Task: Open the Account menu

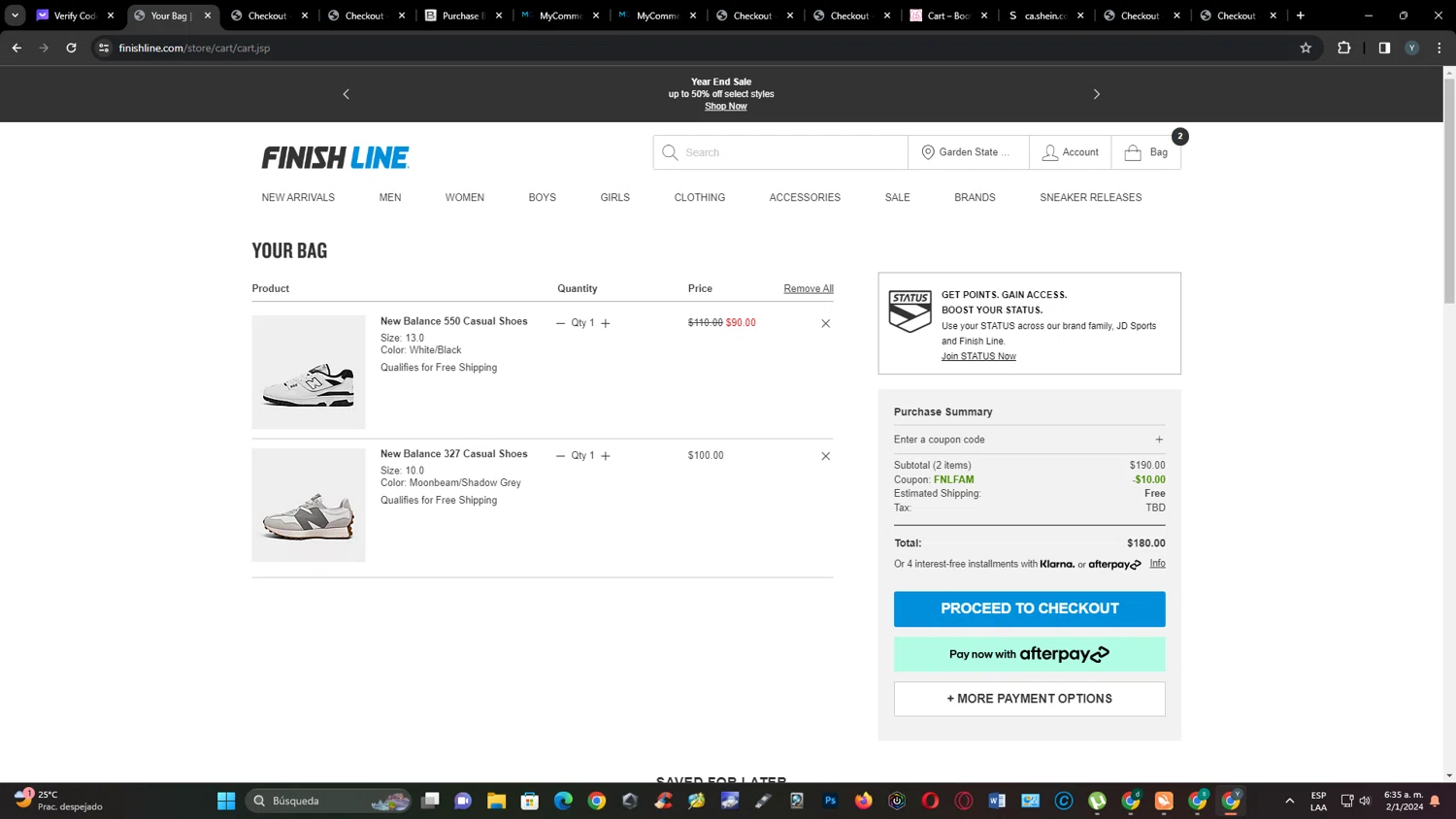Action: 1071,152
